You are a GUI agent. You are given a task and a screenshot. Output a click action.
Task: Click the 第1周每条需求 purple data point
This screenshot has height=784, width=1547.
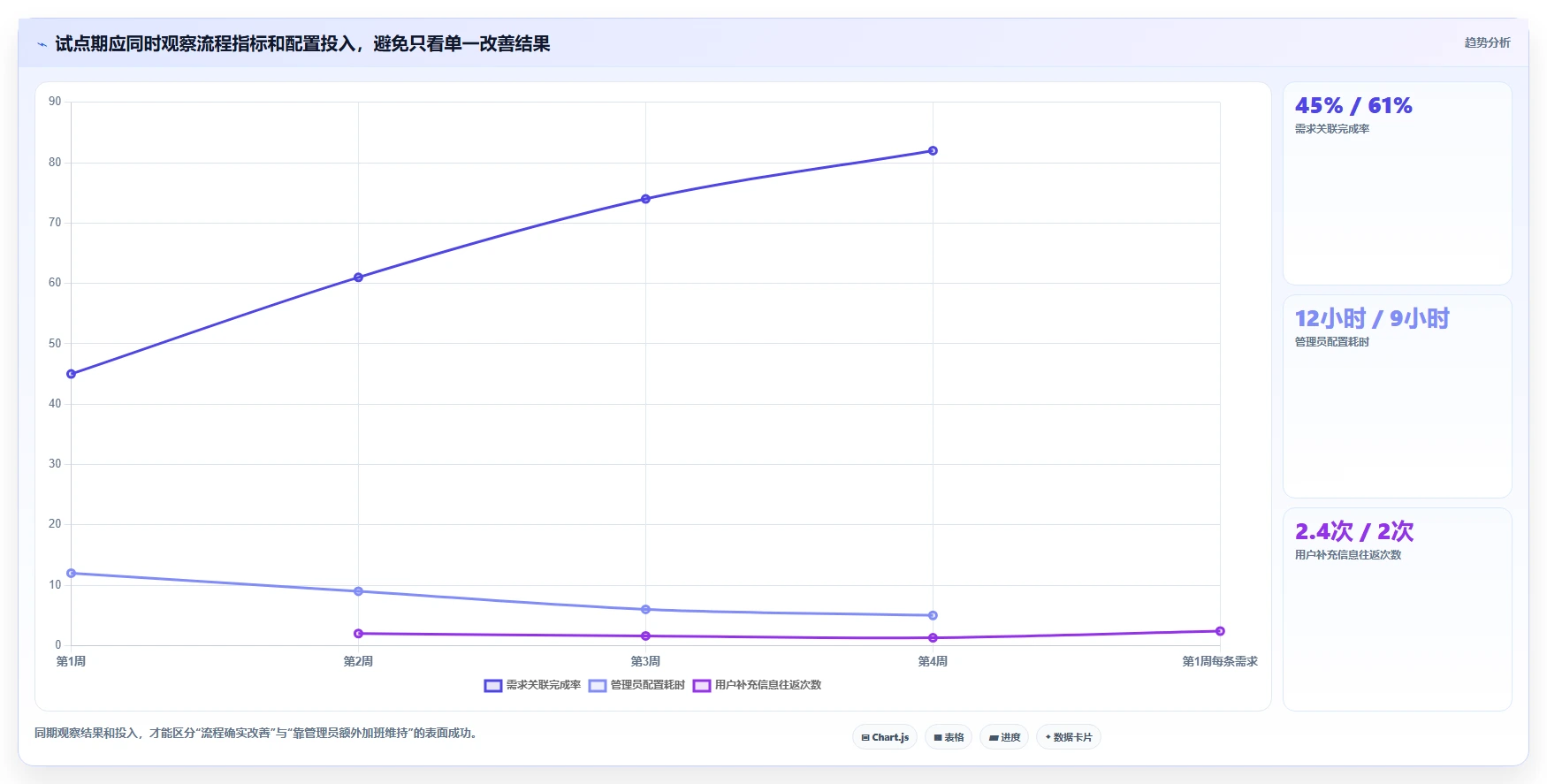click(1220, 631)
